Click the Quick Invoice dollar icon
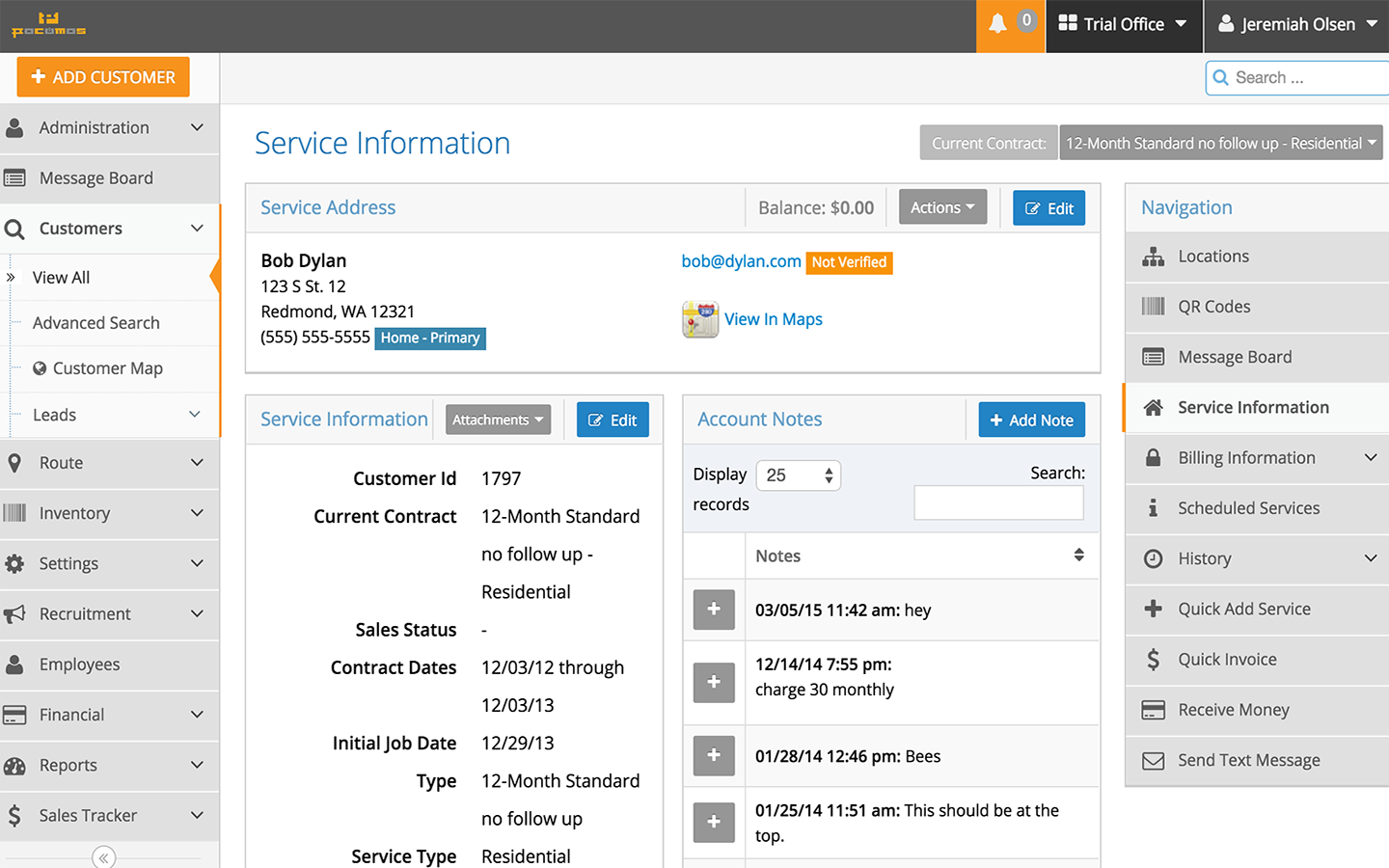 [1154, 660]
